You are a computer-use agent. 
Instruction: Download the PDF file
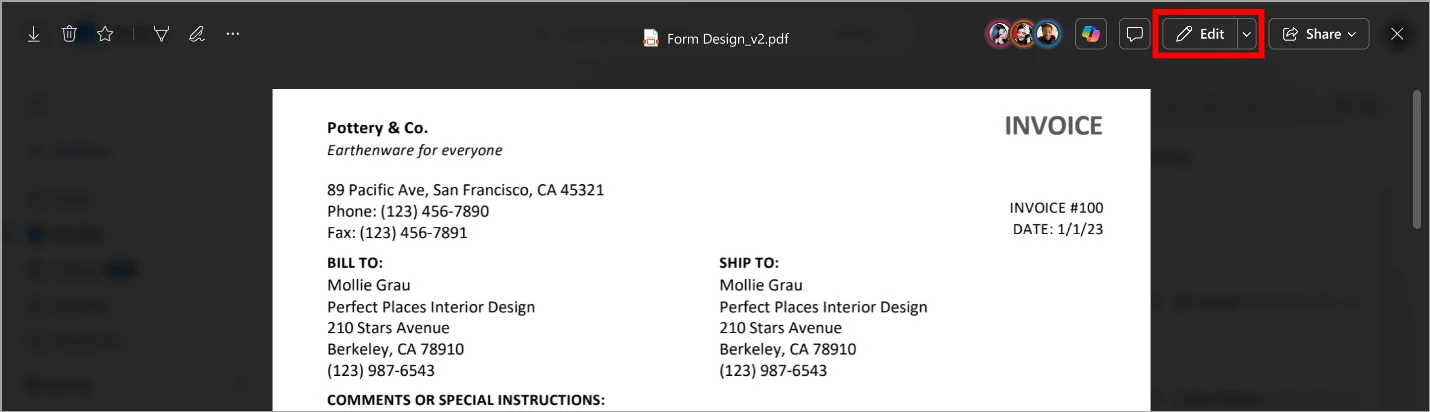[34, 34]
